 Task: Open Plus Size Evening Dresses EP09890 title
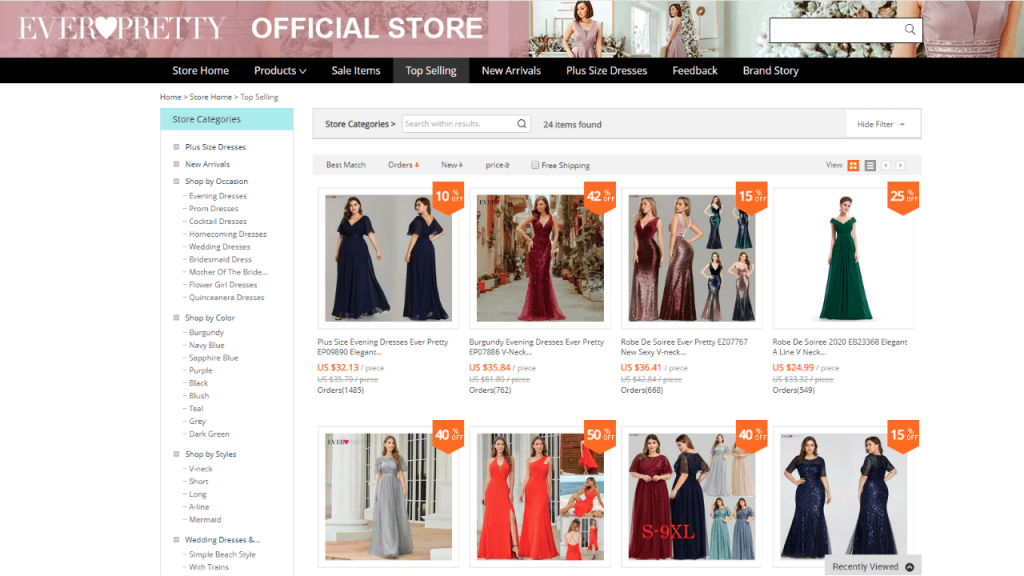pyautogui.click(x=383, y=347)
